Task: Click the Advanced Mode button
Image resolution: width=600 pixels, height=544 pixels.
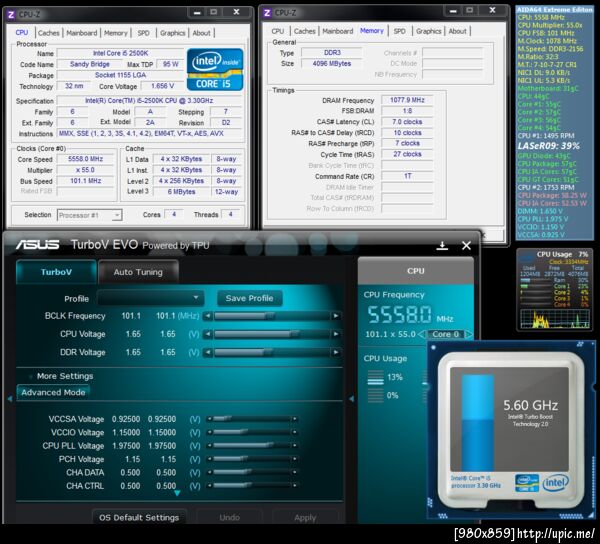Action: (53, 392)
